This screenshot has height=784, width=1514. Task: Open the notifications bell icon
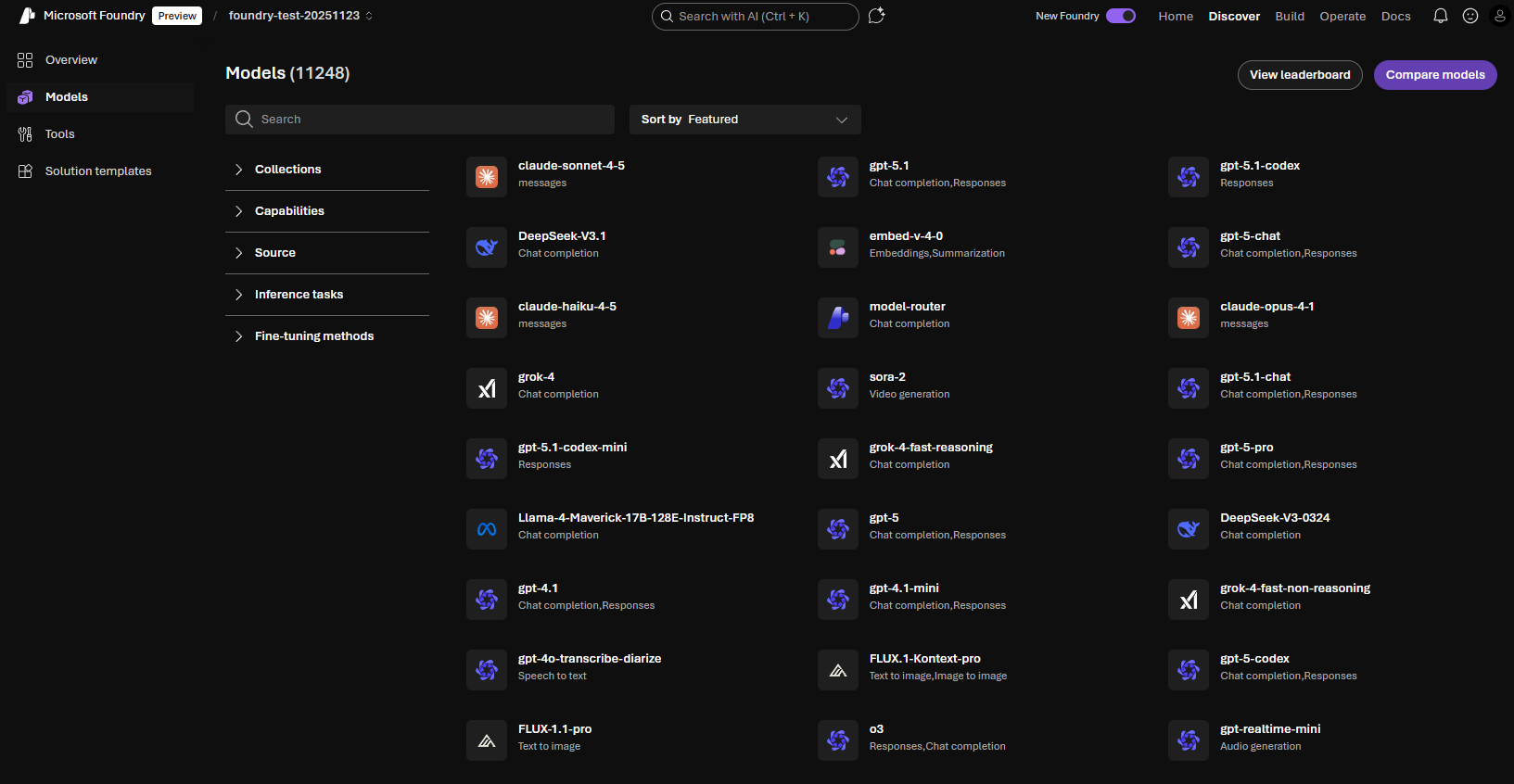[x=1441, y=16]
